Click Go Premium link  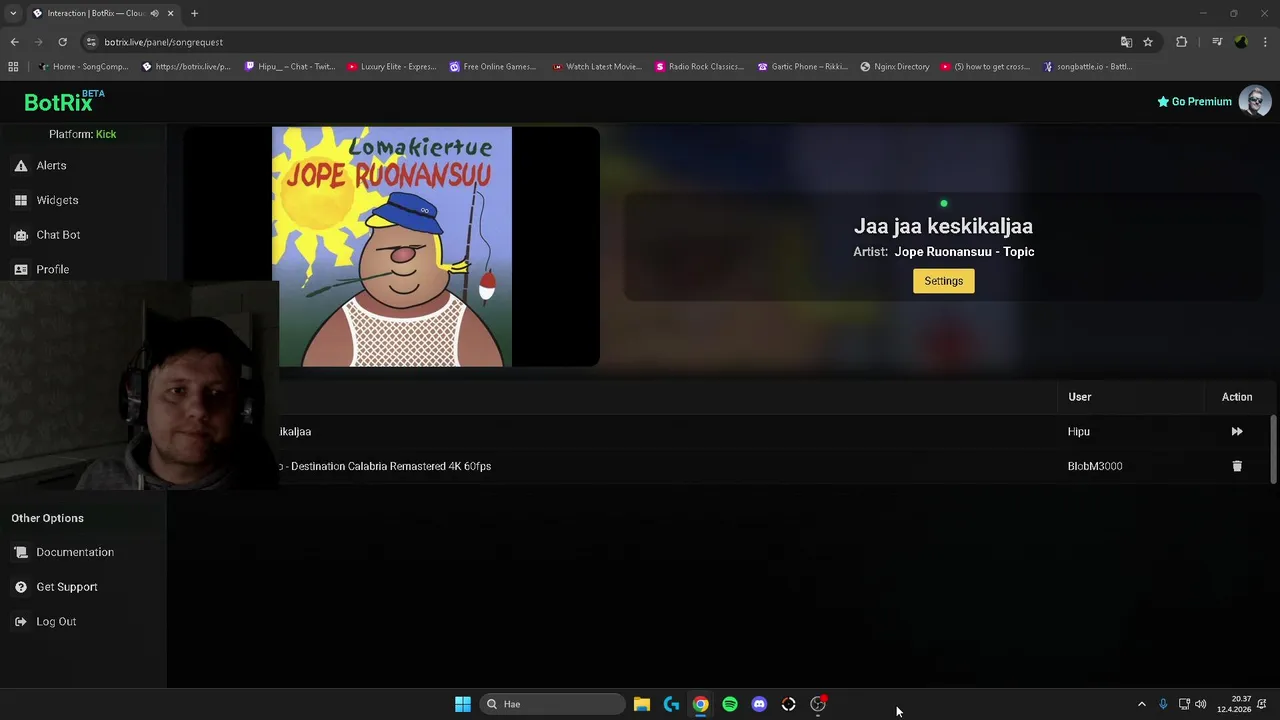[x=1194, y=101]
